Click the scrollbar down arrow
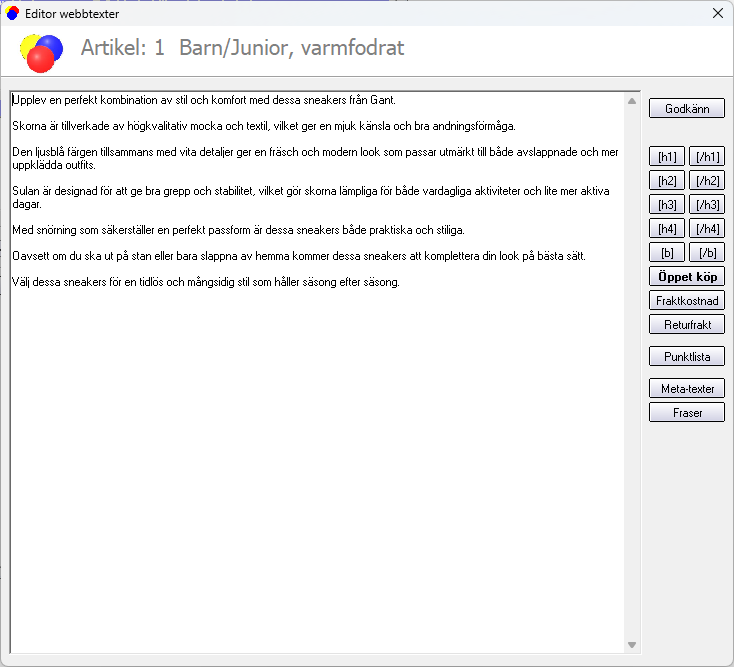This screenshot has width=734, height=667. 632,645
